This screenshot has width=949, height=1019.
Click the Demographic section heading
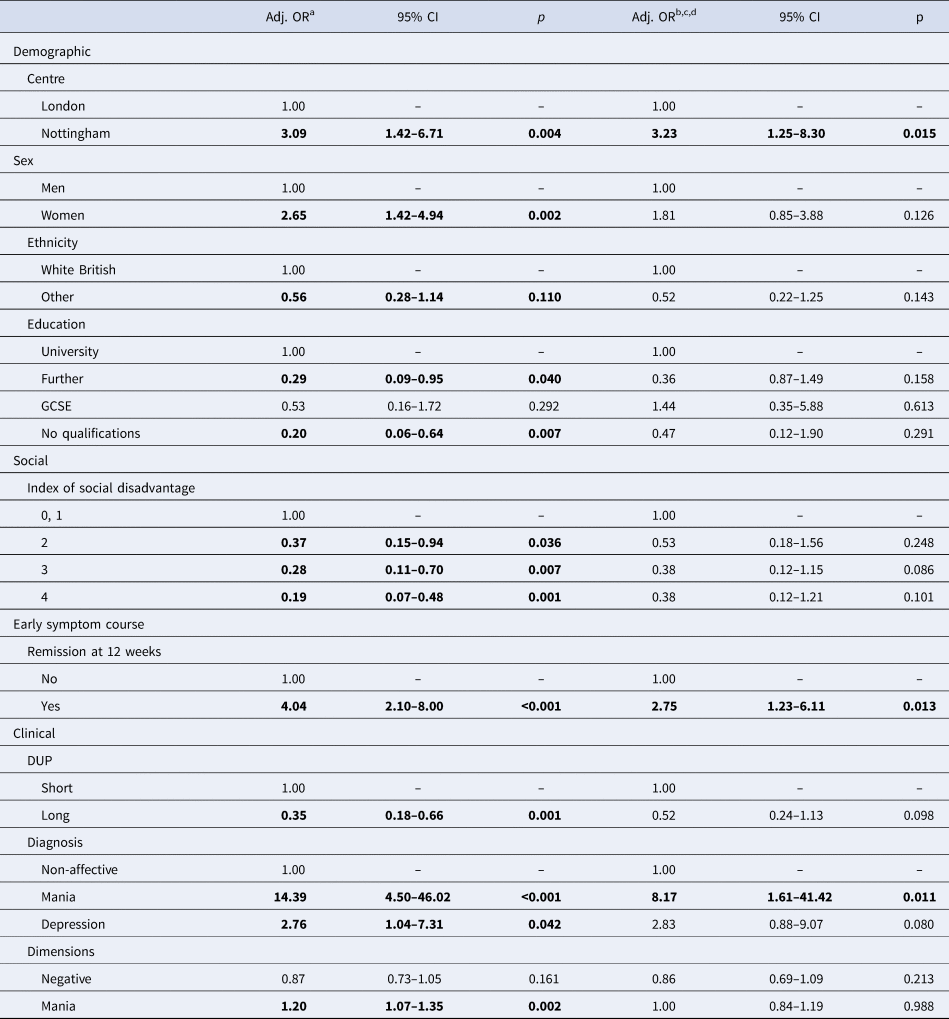pos(51,51)
